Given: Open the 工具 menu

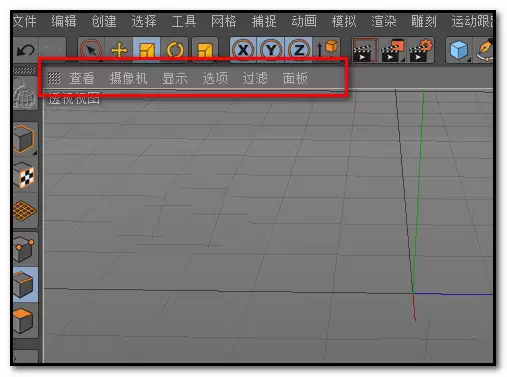Looking at the screenshot, I should click(184, 21).
